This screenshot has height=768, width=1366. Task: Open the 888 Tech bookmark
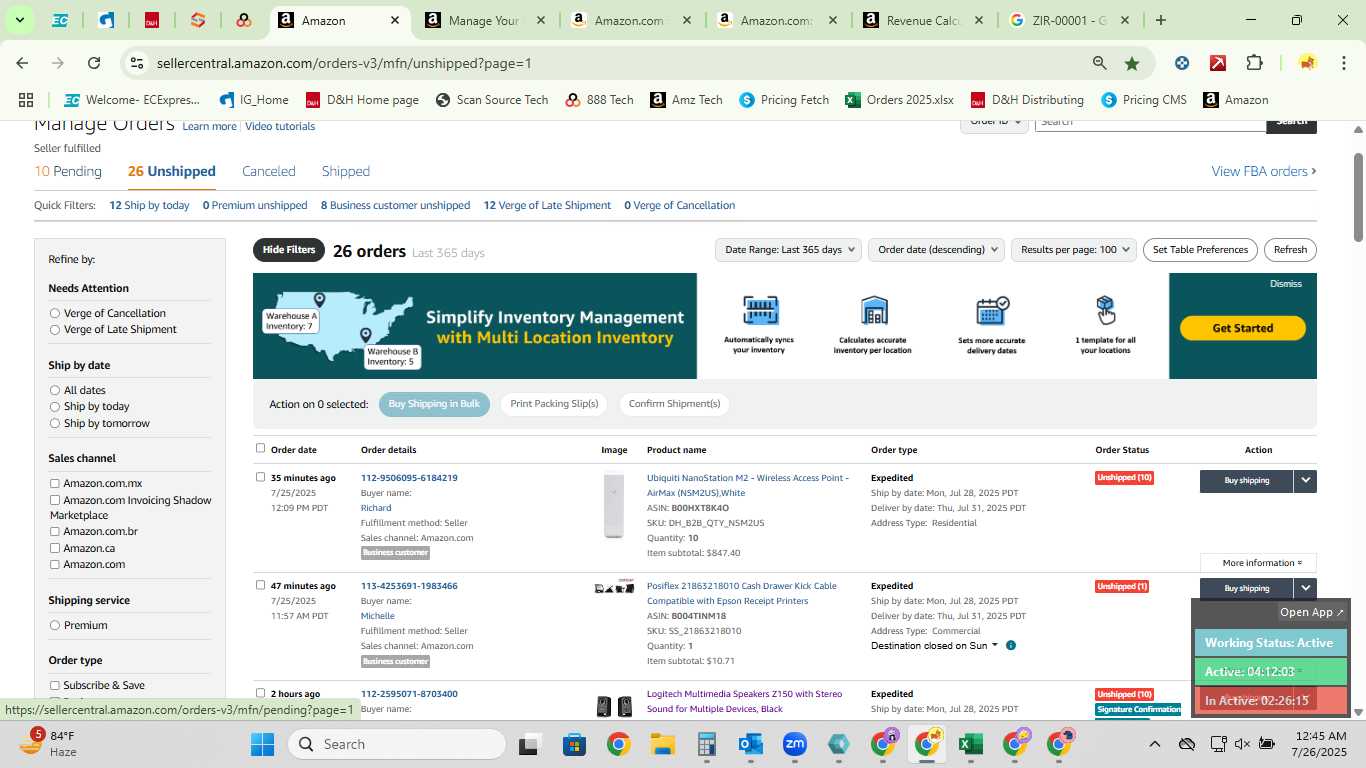pos(599,100)
